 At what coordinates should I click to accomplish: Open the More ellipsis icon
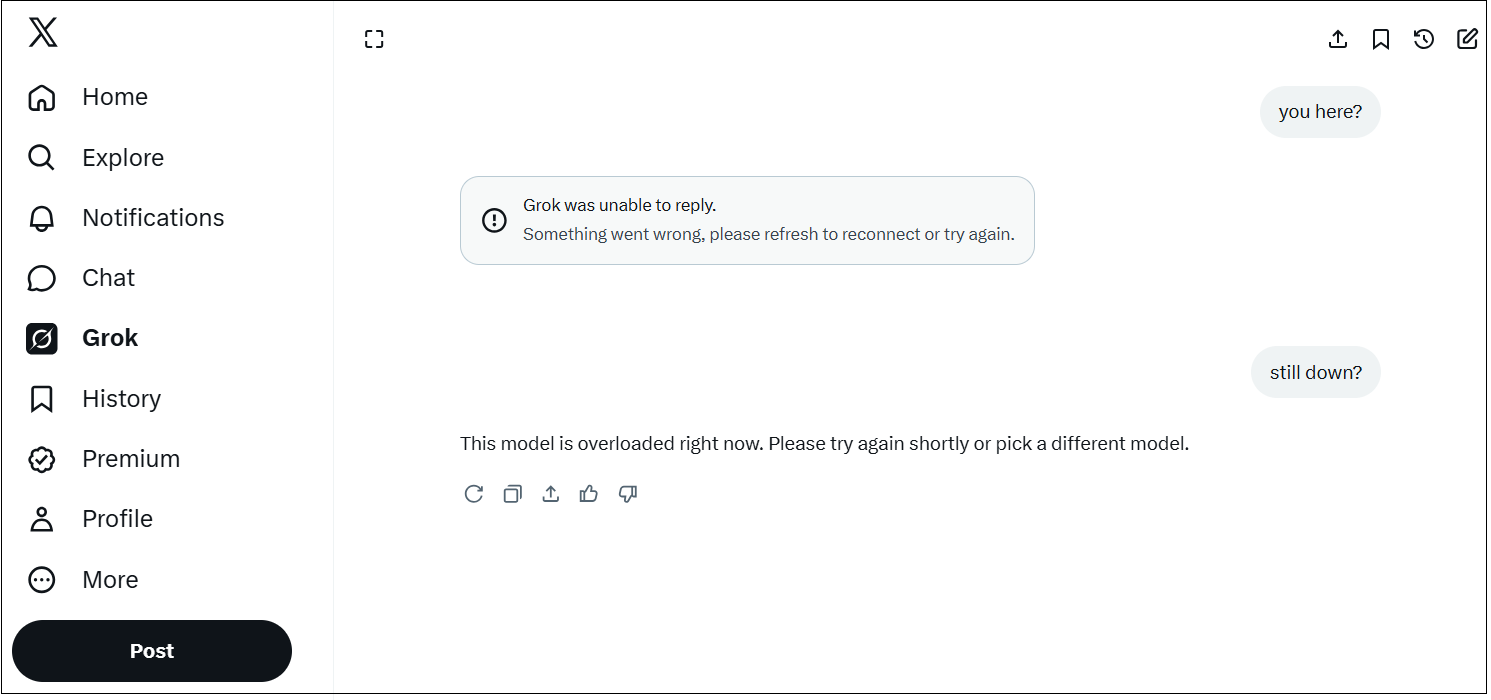coord(41,580)
